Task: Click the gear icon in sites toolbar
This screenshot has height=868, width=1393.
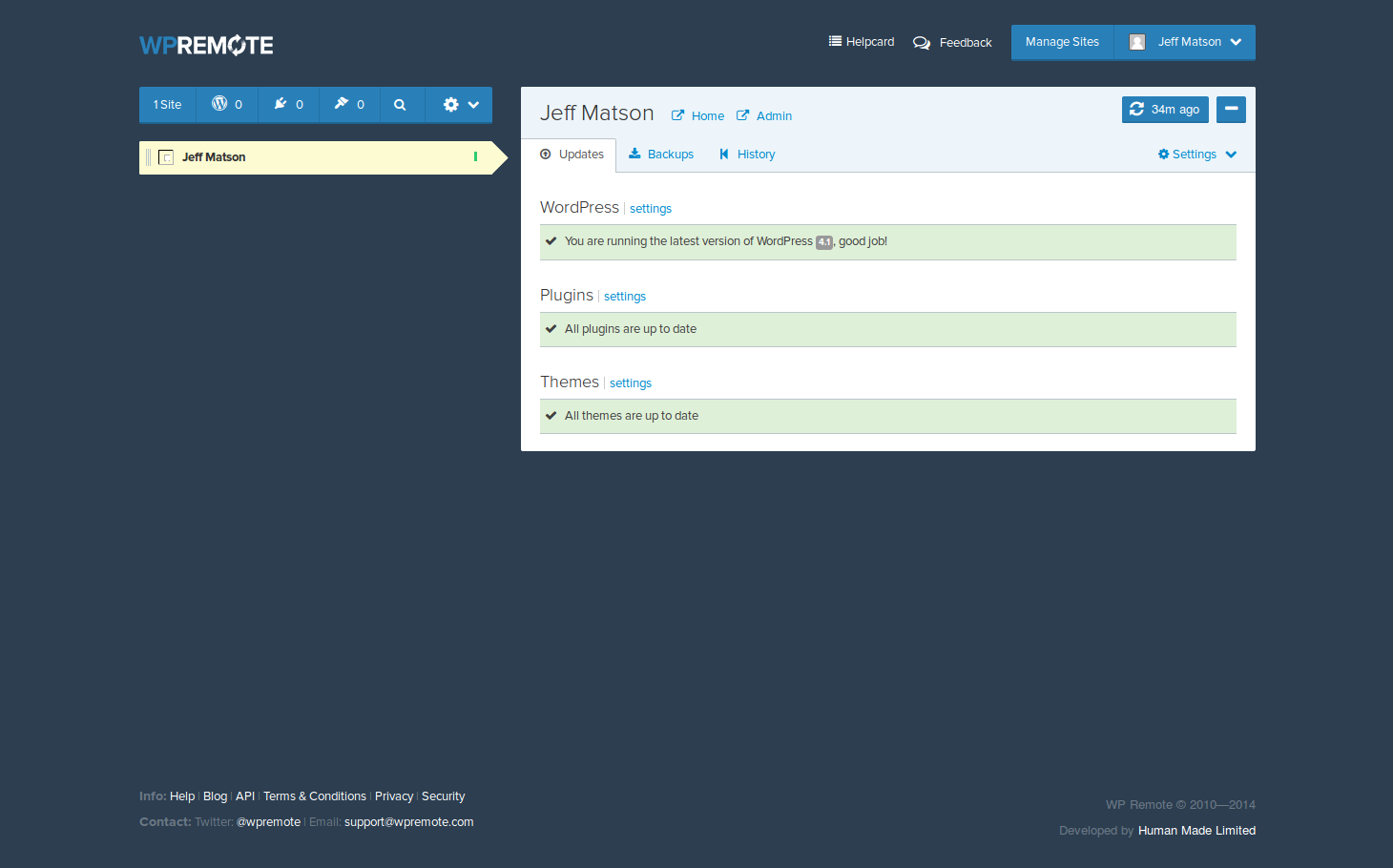Action: (451, 105)
